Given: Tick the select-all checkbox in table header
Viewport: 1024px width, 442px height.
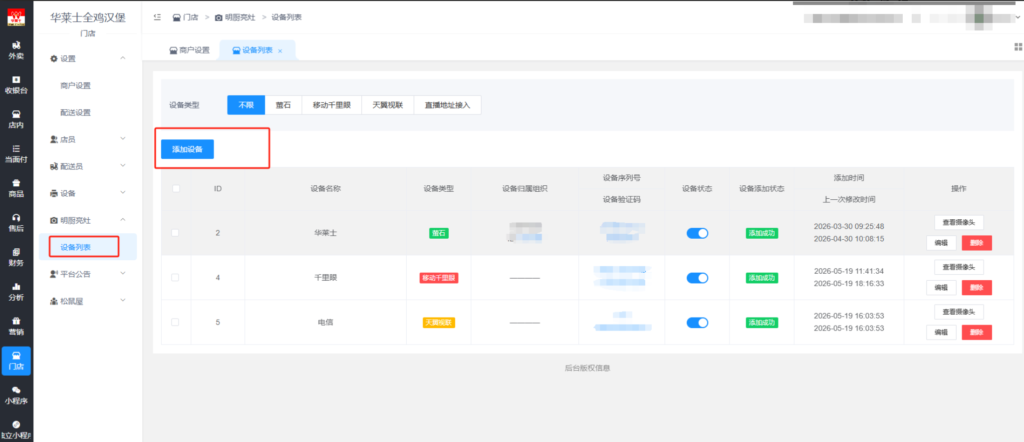Looking at the screenshot, I should pos(175,189).
